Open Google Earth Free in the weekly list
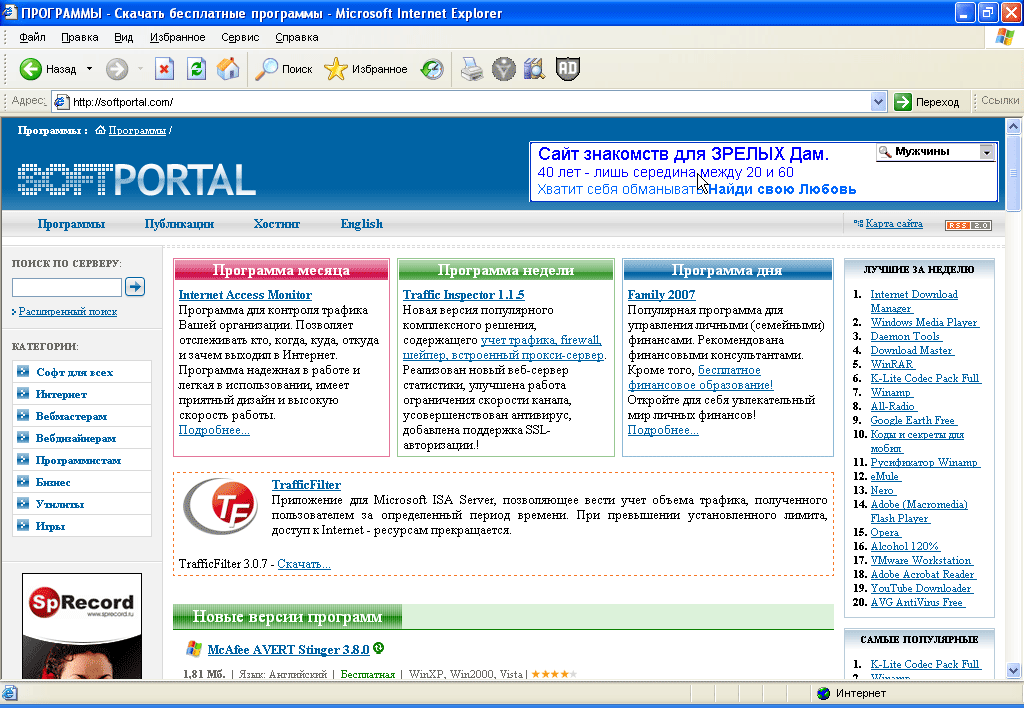 click(912, 421)
